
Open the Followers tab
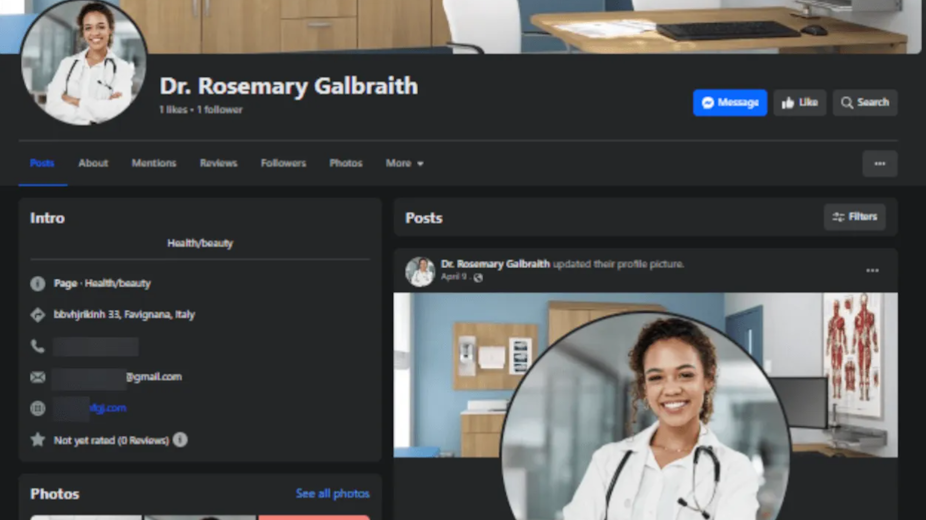283,163
